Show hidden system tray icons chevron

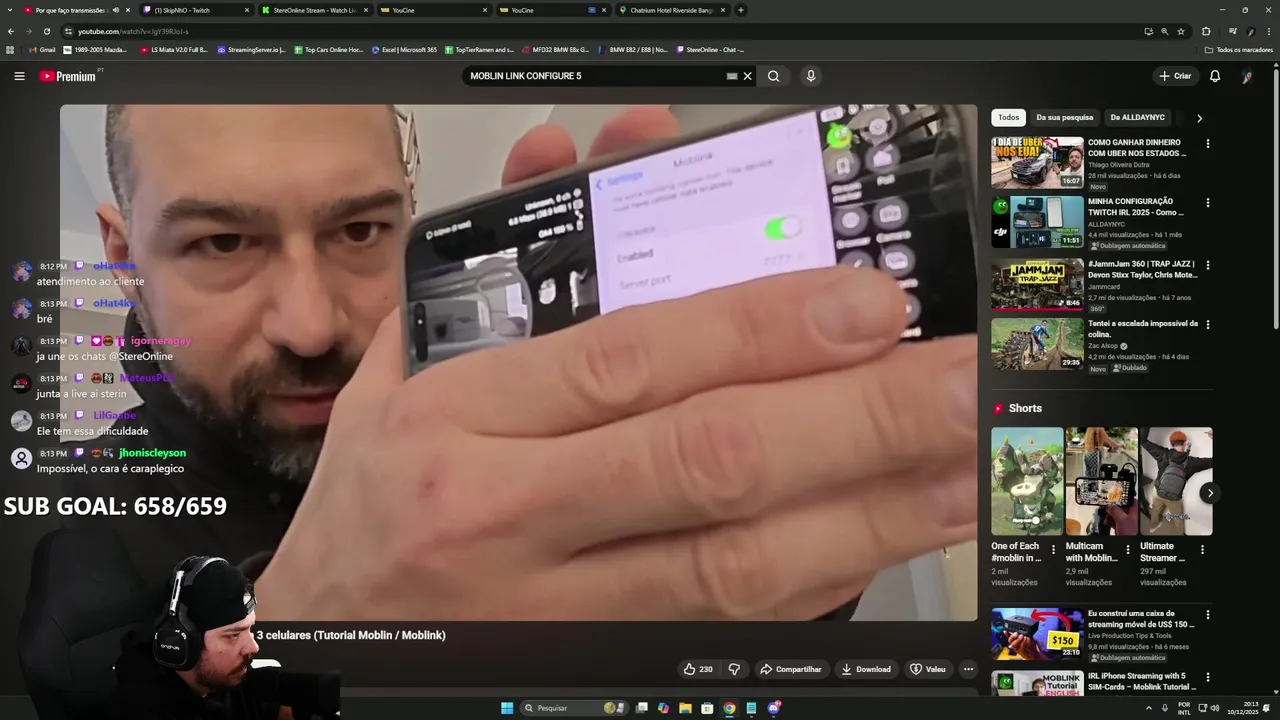[1148, 708]
